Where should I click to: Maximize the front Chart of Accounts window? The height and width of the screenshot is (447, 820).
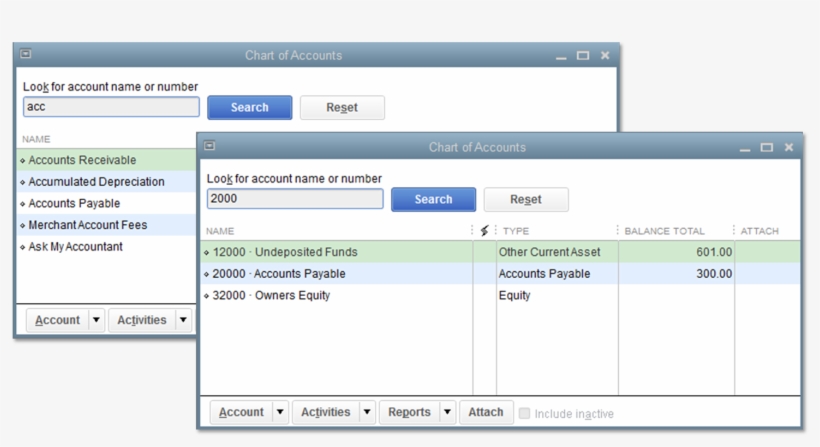click(767, 148)
